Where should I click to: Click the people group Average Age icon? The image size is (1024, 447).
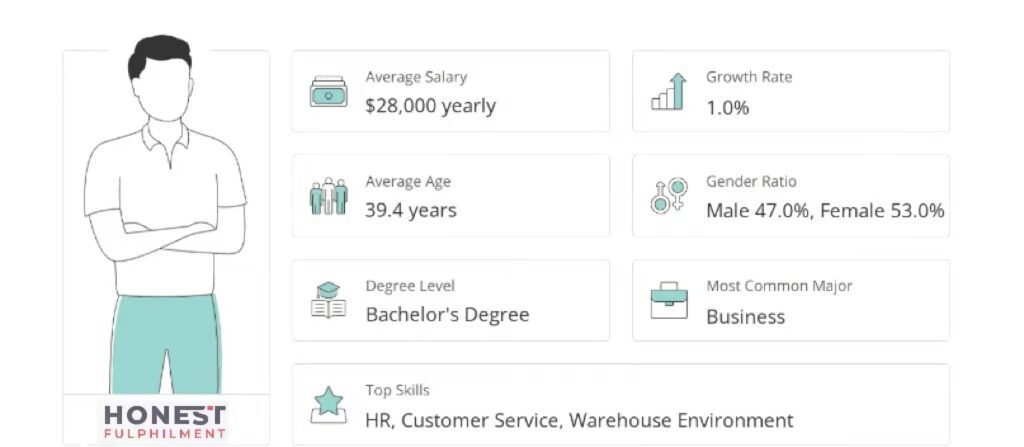coord(328,196)
